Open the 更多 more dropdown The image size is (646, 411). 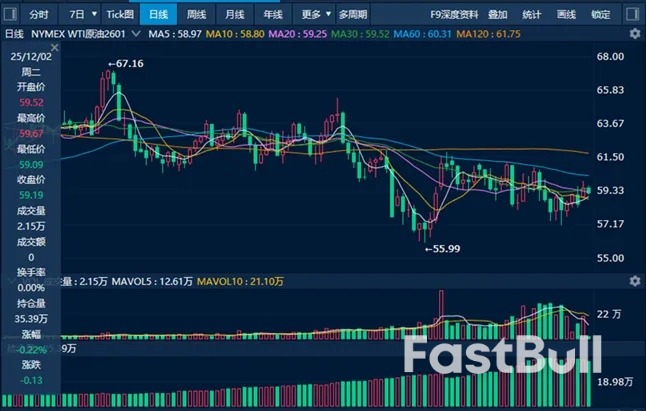315,14
